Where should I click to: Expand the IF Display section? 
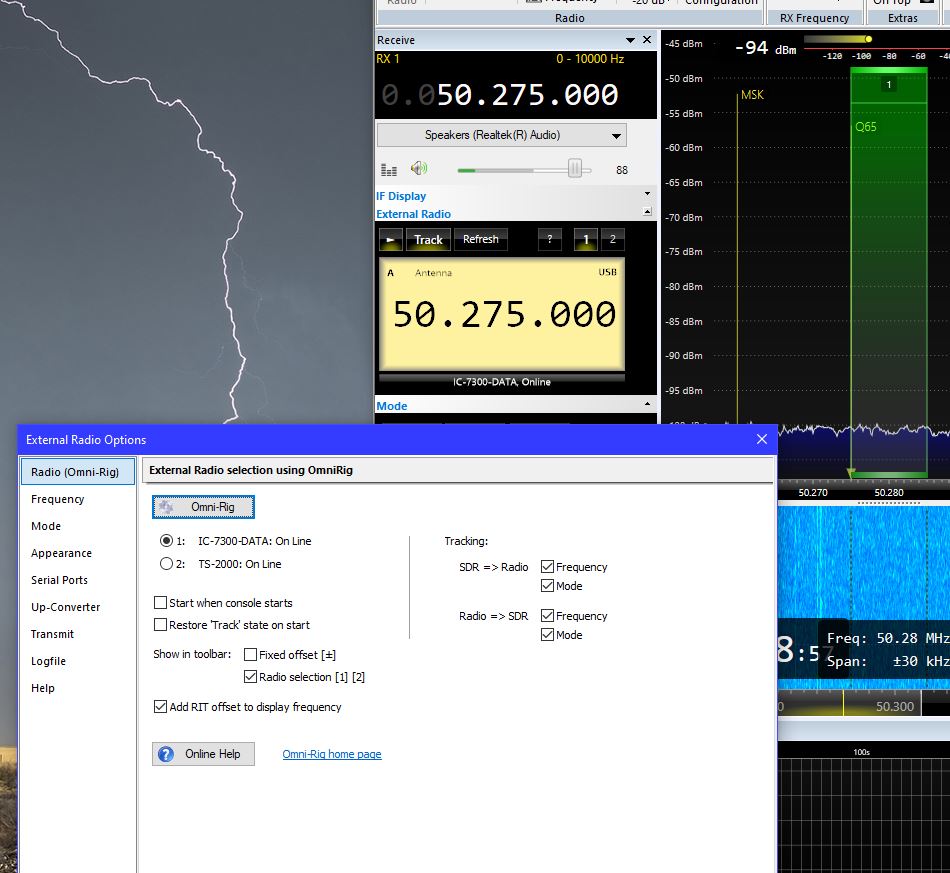647,195
